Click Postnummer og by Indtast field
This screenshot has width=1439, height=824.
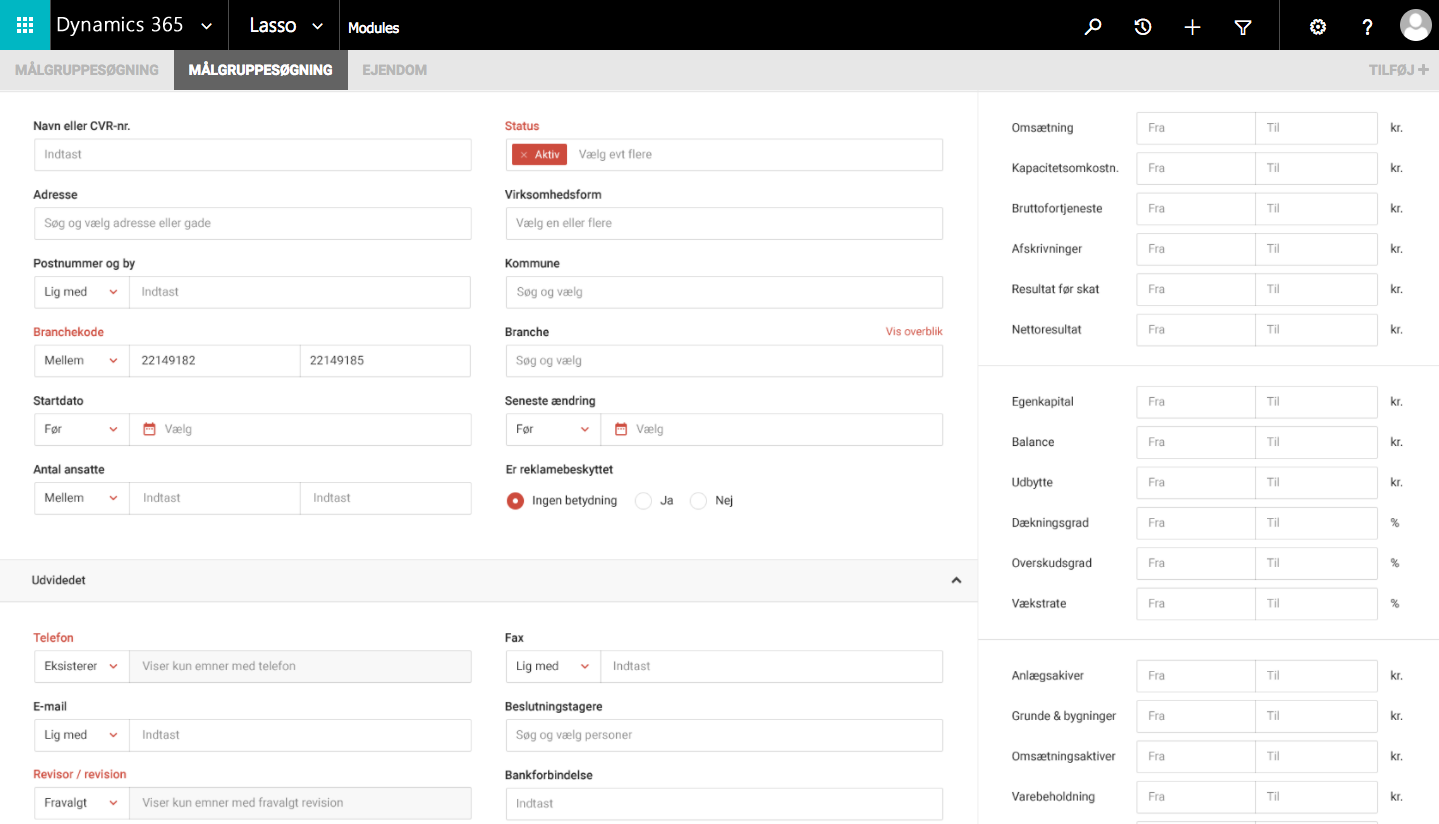(x=300, y=292)
